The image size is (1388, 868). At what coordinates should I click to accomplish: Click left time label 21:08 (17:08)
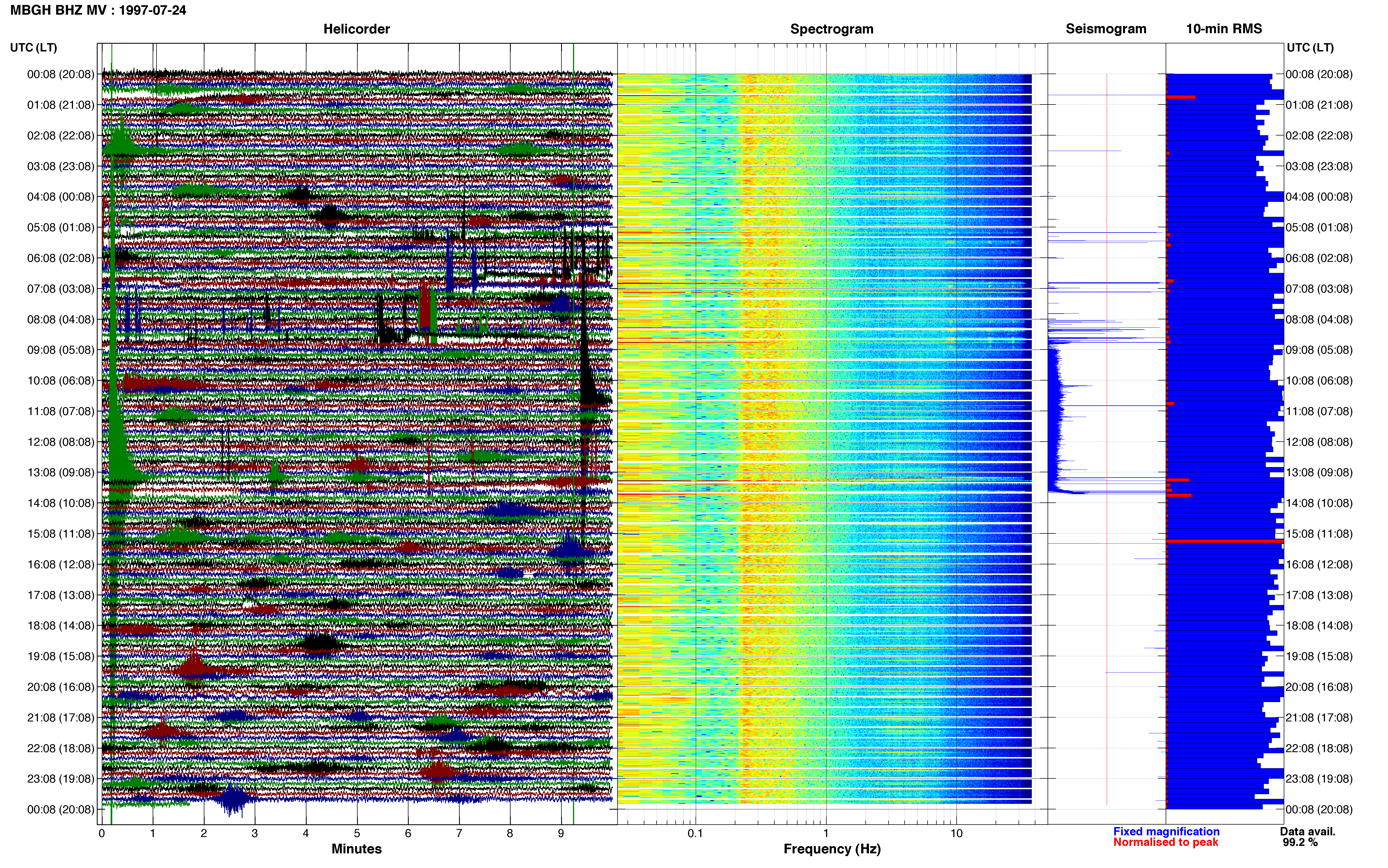click(61, 718)
